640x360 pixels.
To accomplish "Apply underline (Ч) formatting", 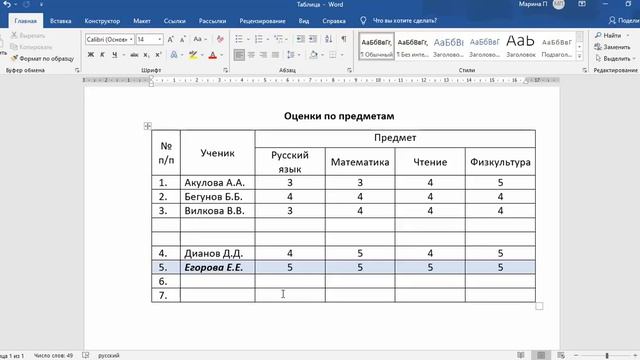I will 114,55.
